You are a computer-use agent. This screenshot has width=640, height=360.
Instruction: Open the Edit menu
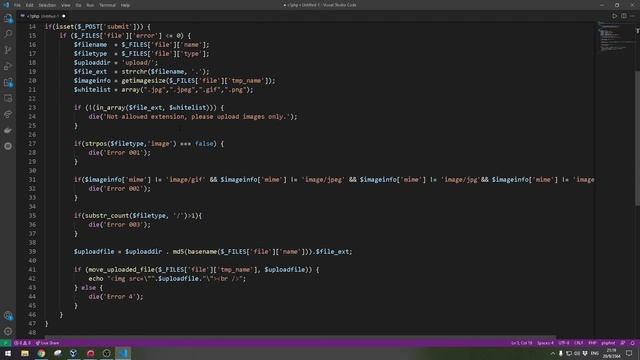pyautogui.click(x=30, y=5)
